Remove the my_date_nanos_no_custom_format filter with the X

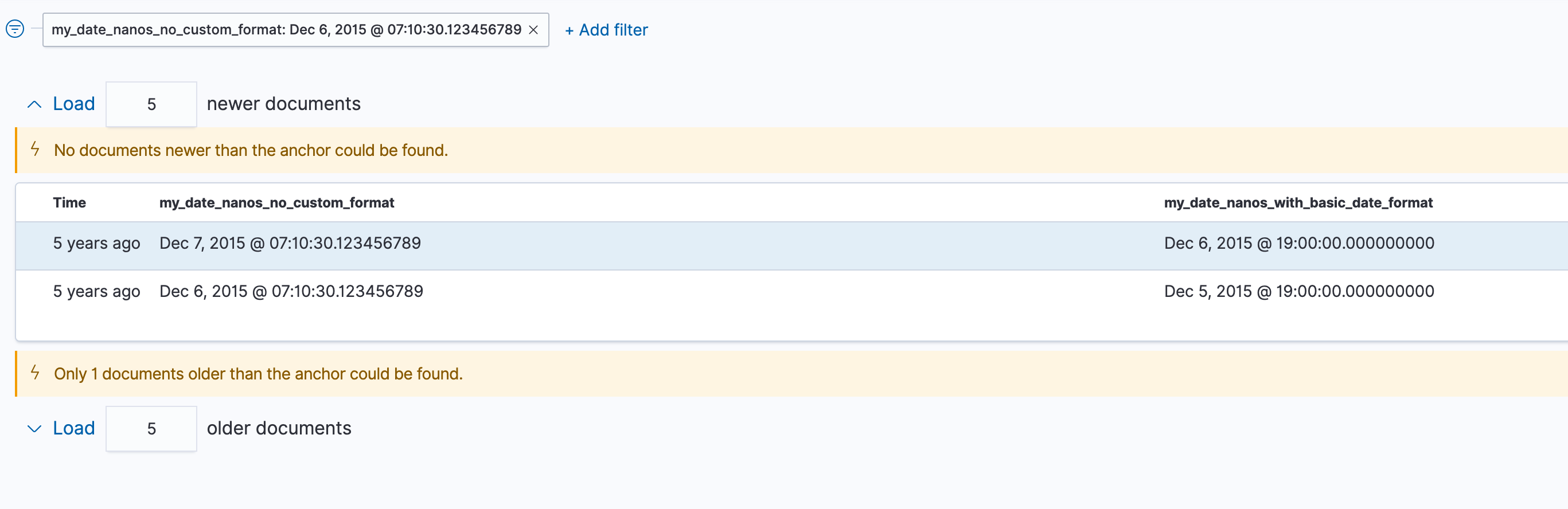tap(534, 29)
